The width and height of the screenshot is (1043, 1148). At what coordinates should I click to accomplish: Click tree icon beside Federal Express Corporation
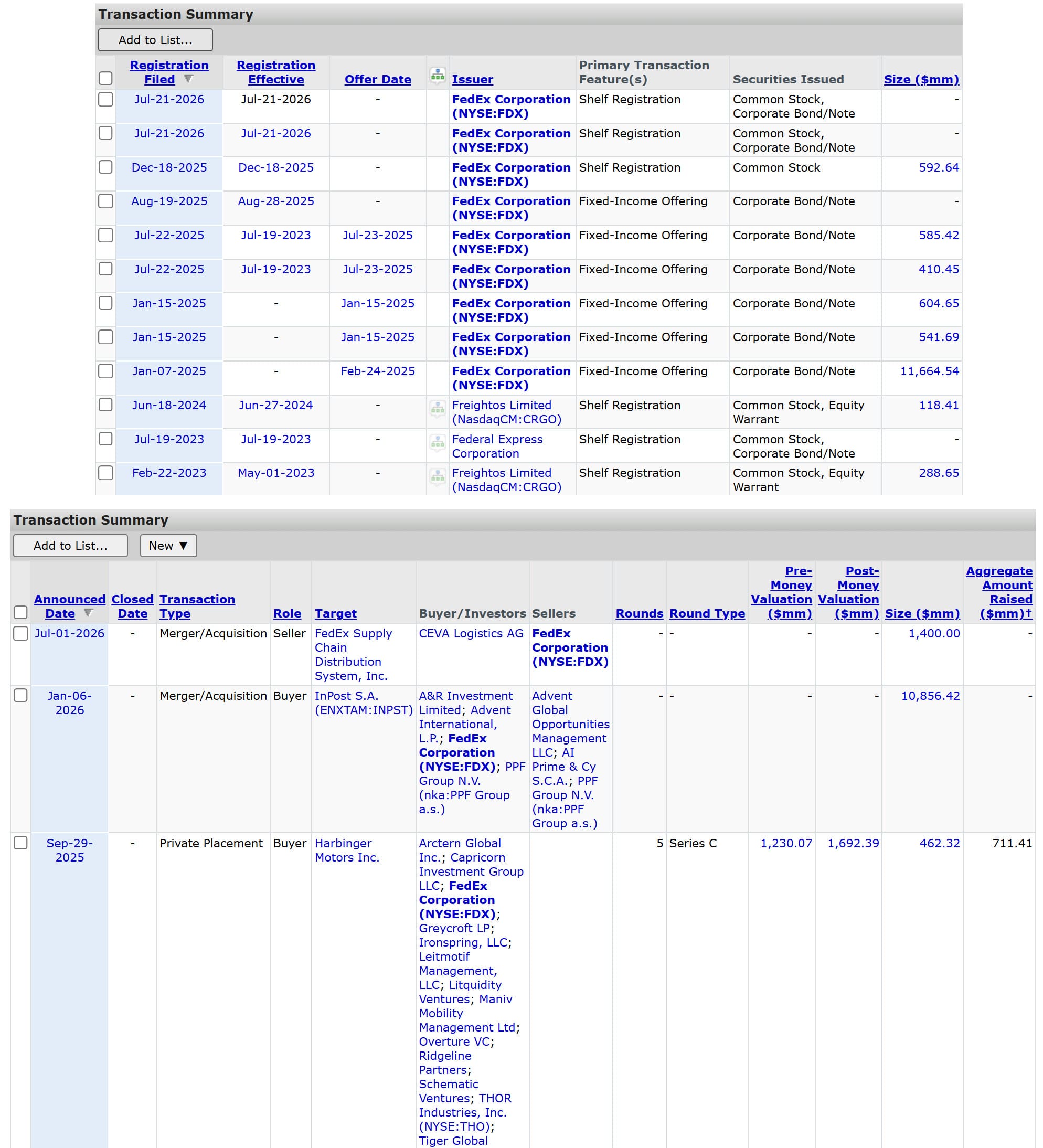(x=437, y=442)
